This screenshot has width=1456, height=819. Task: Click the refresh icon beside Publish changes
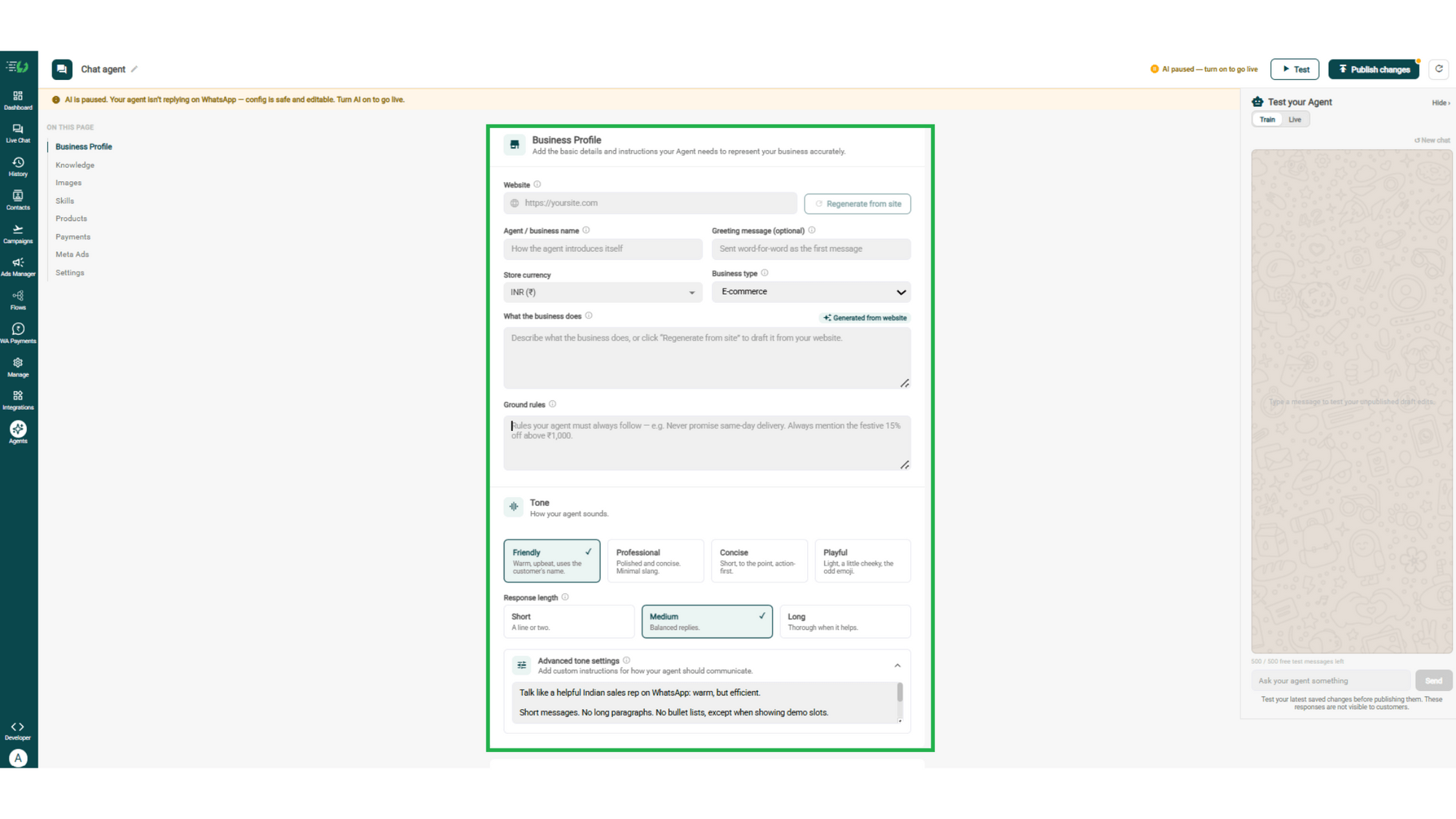point(1439,69)
